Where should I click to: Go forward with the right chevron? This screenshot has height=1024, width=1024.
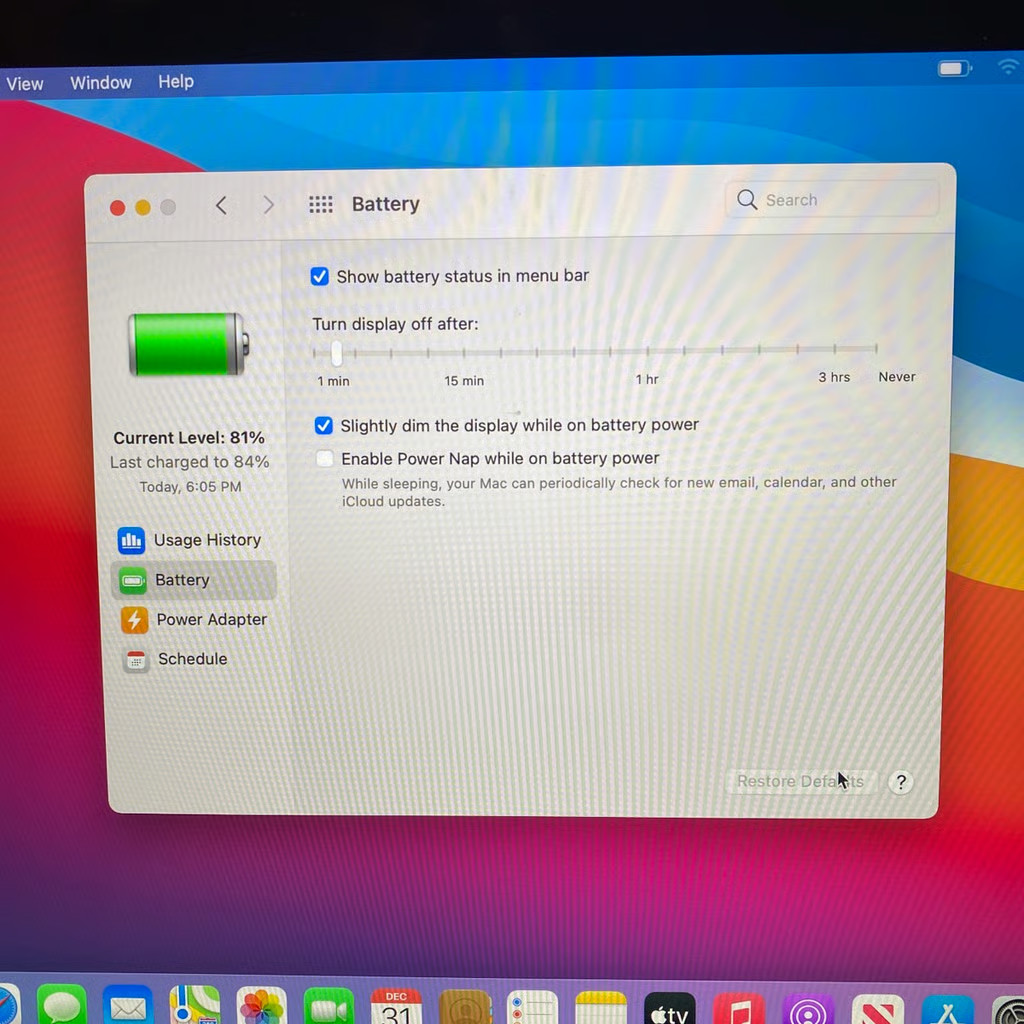(268, 205)
